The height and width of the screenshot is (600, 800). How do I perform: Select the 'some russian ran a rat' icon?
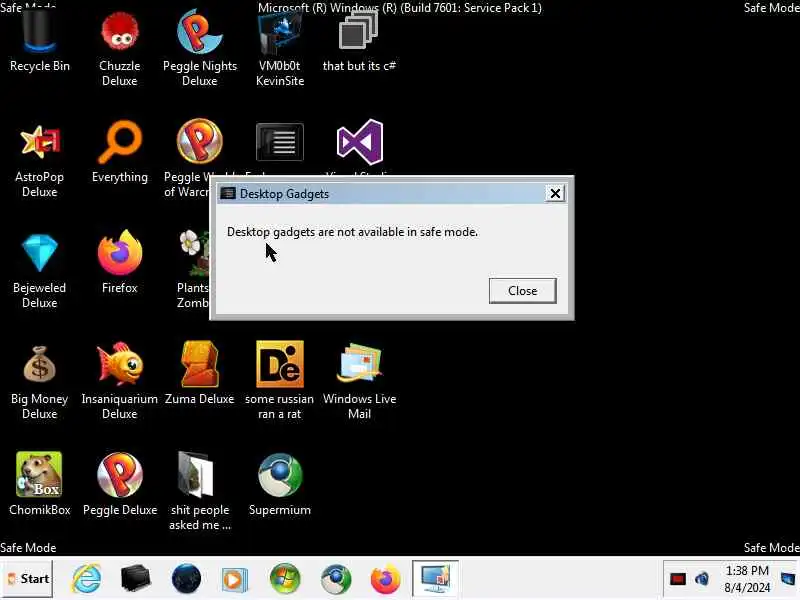pos(280,380)
